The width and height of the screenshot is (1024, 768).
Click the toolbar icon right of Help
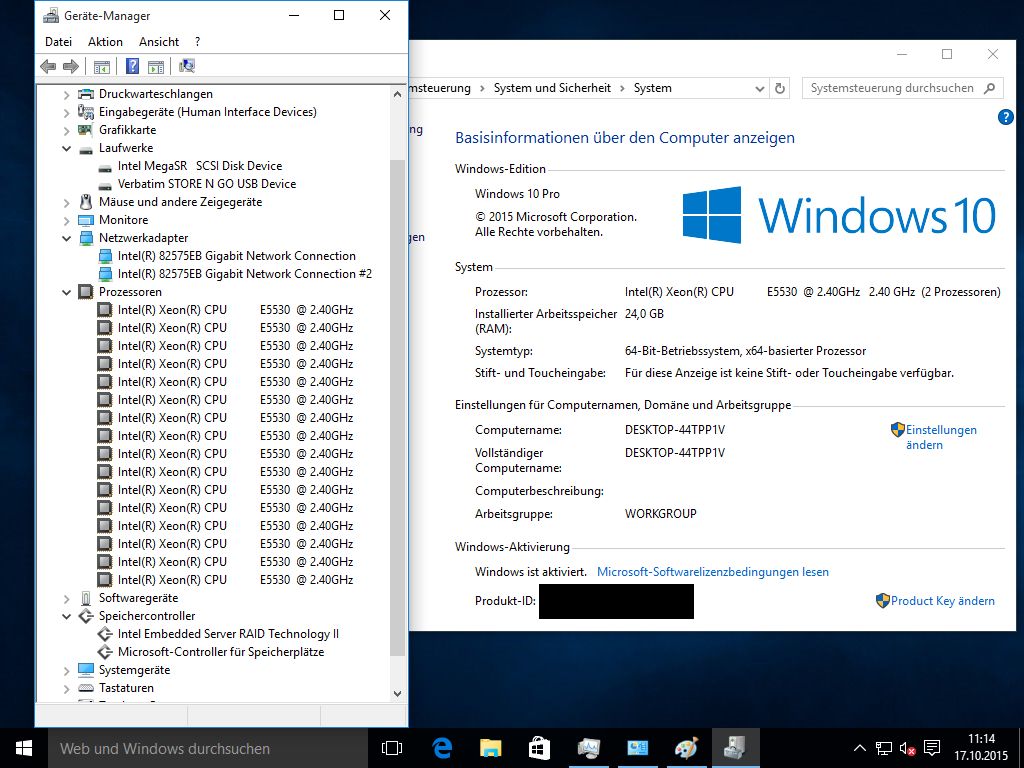[x=155, y=66]
